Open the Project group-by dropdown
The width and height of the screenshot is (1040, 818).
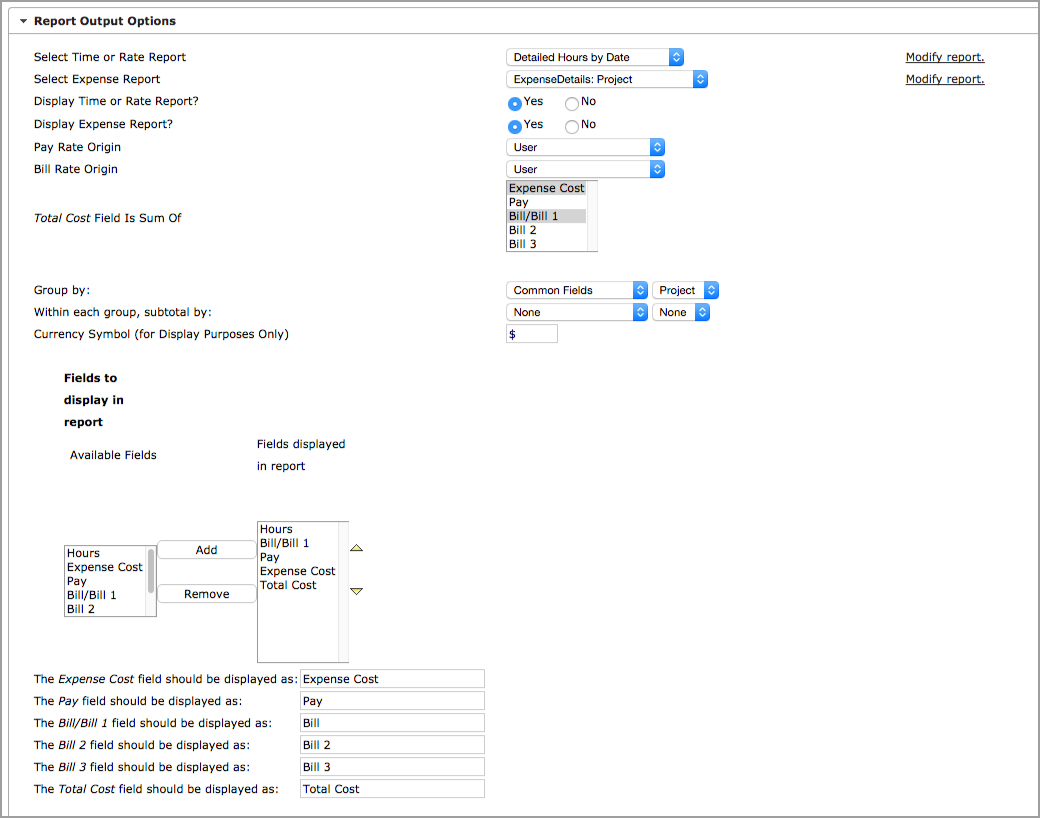click(685, 290)
